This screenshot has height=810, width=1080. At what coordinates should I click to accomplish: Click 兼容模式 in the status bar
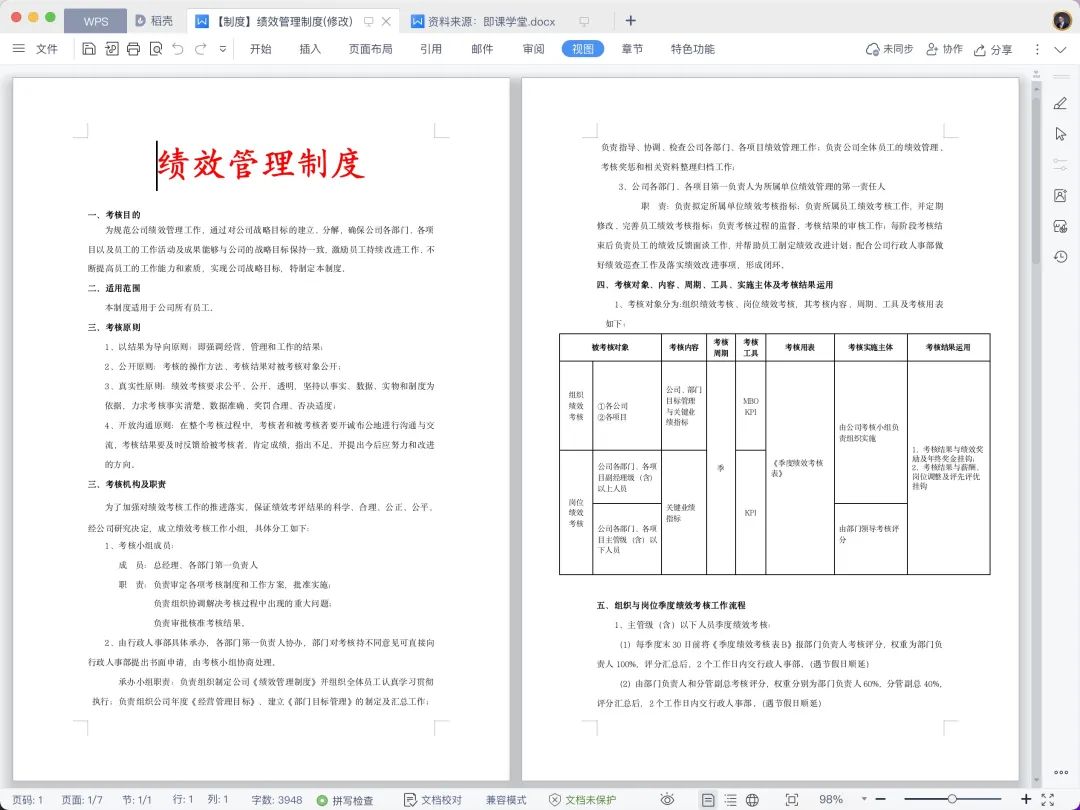click(x=506, y=800)
